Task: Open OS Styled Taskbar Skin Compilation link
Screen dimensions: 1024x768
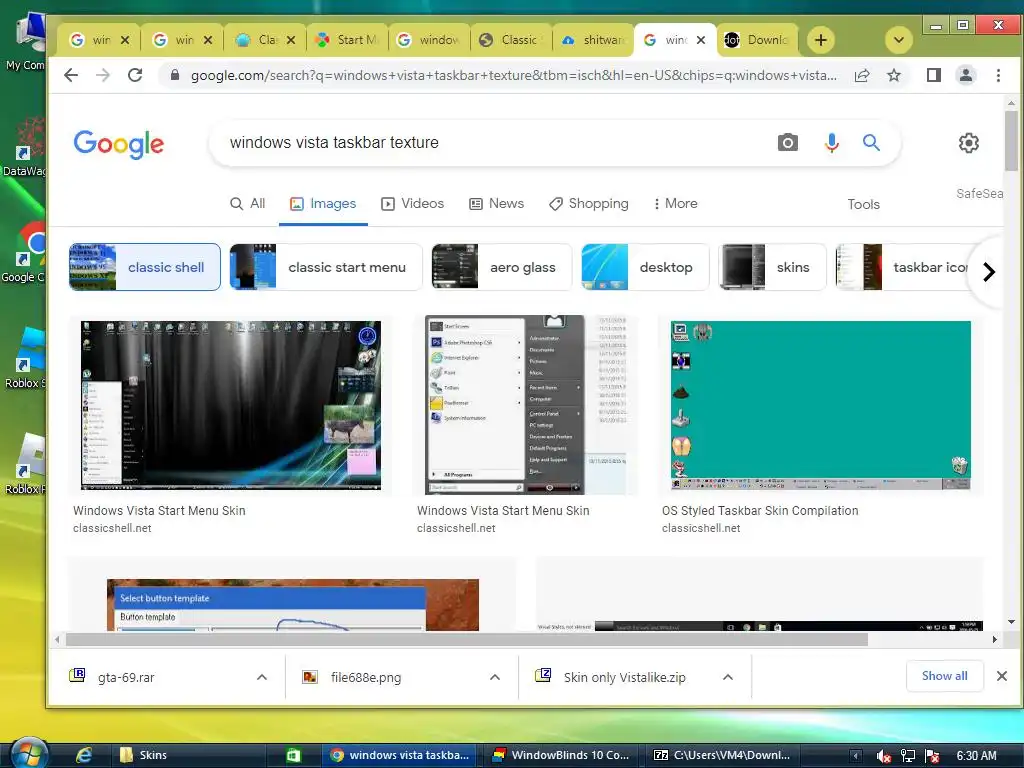Action: point(760,511)
